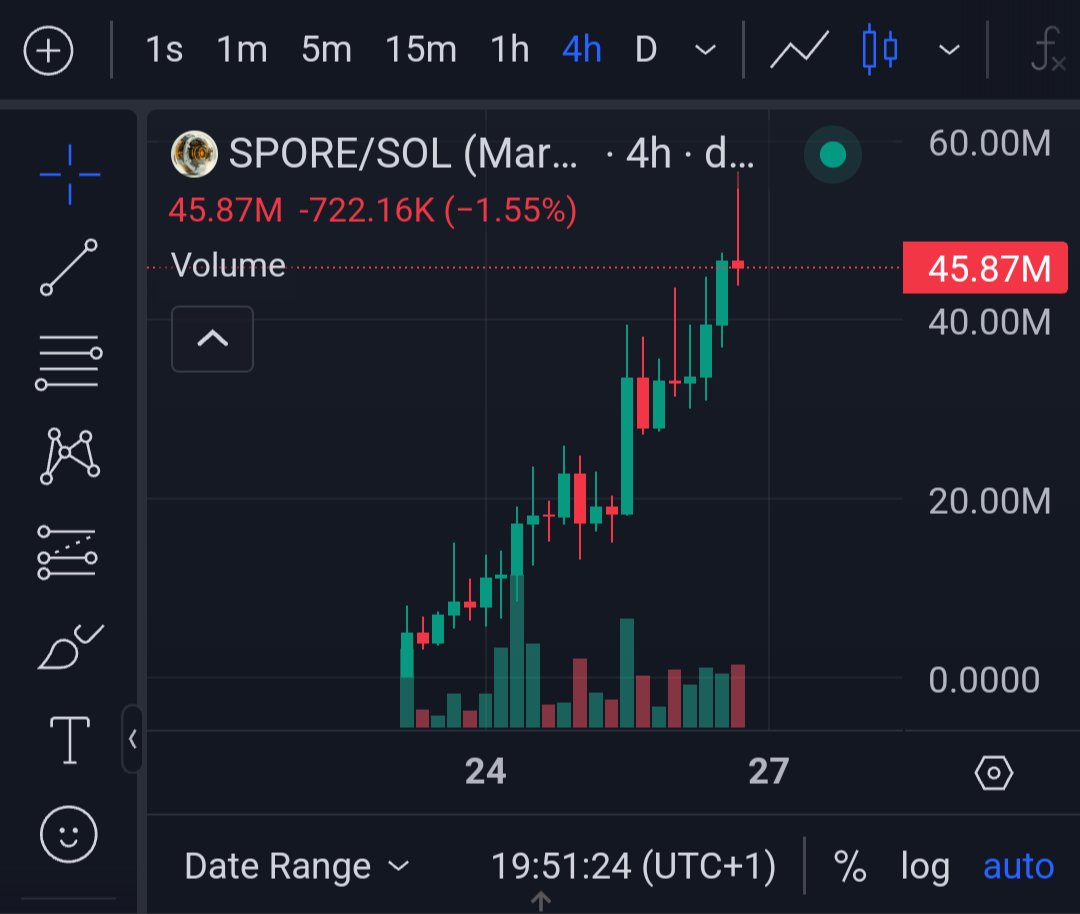Screen dimensions: 1080x914
Task: Select the candlestick chart style icon
Action: pos(880,49)
